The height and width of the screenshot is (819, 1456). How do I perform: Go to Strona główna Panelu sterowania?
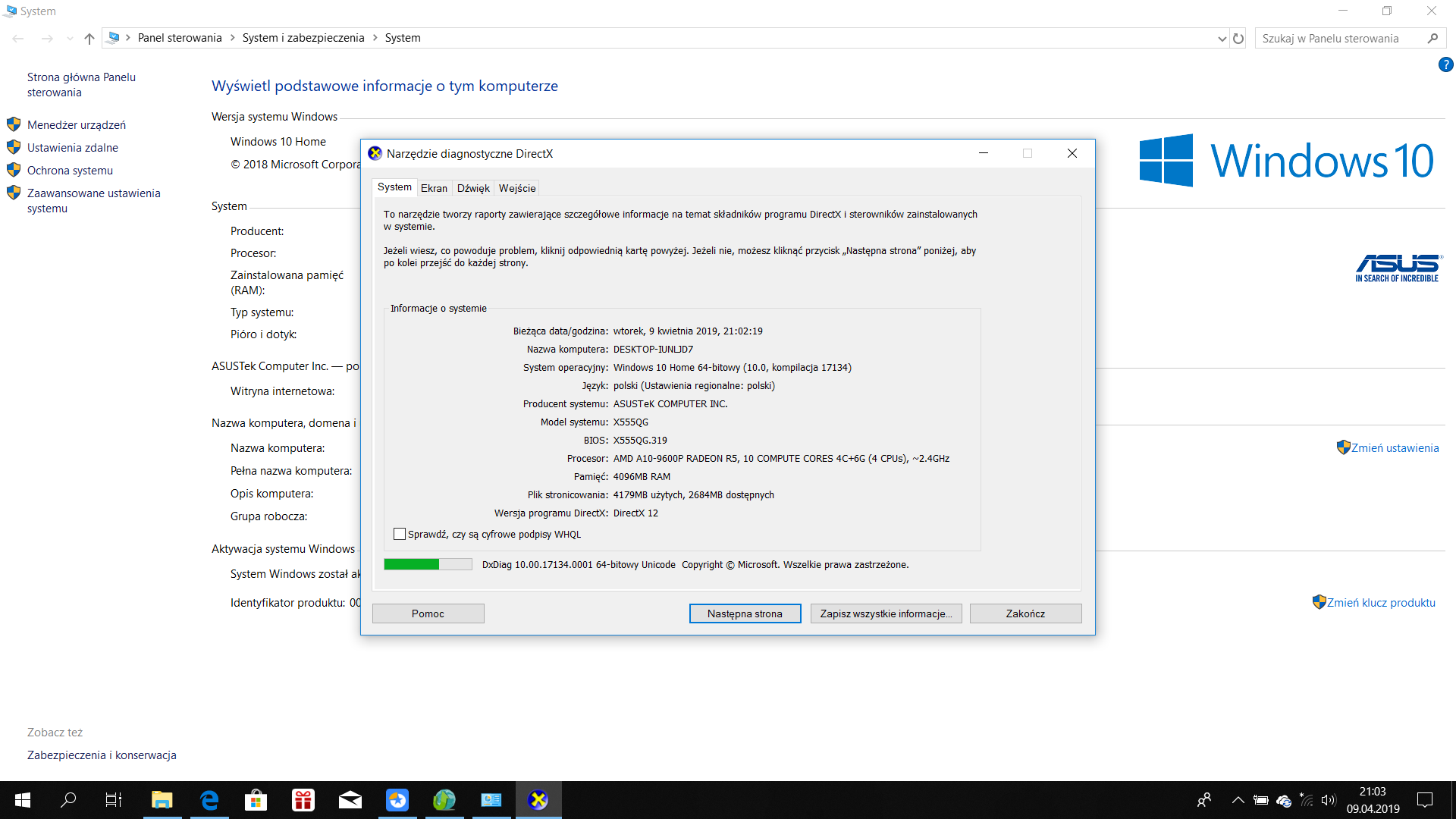coord(81,85)
